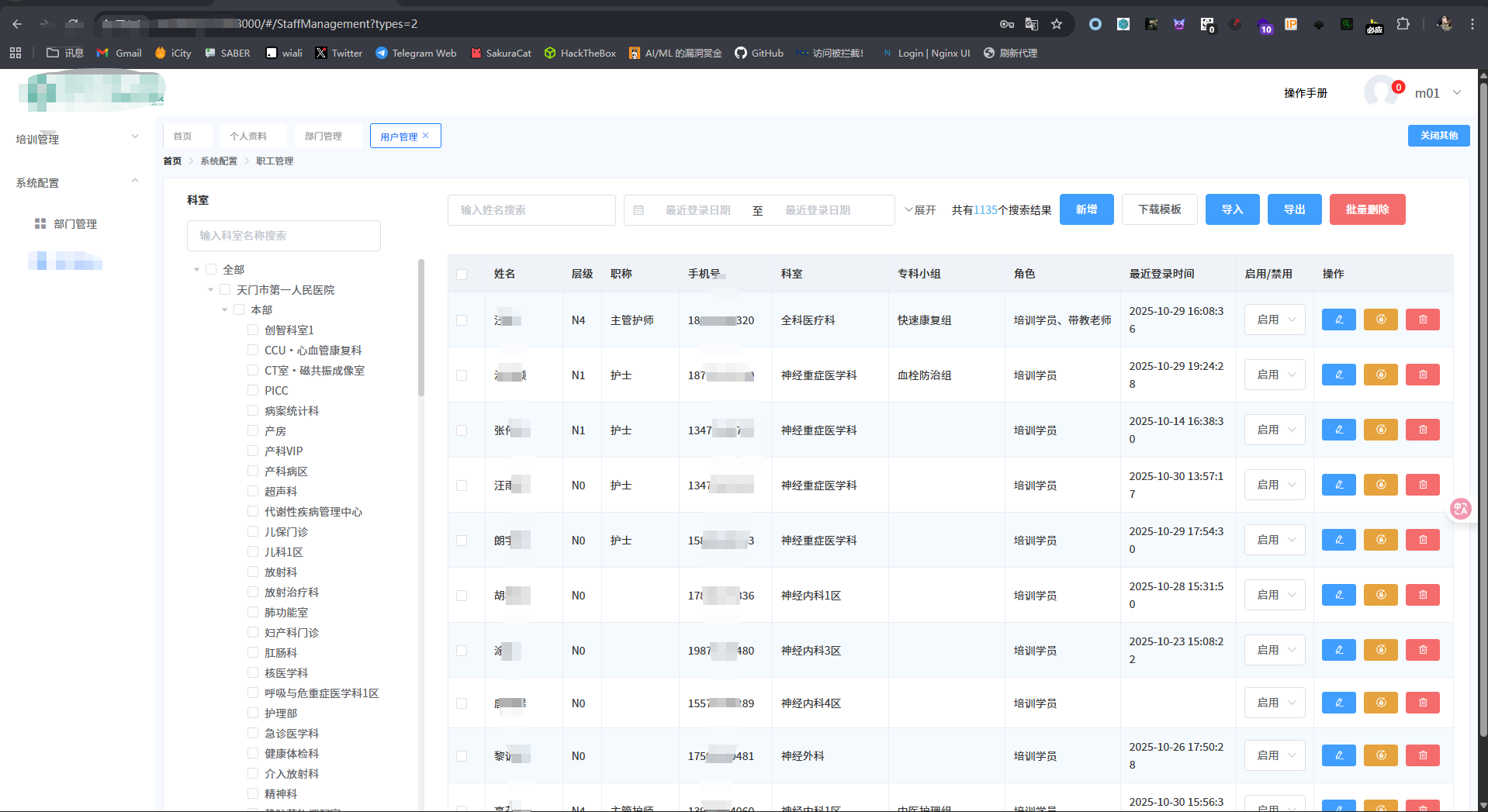Open the GitHub bookmark
The height and width of the screenshot is (812, 1488).
click(x=759, y=53)
